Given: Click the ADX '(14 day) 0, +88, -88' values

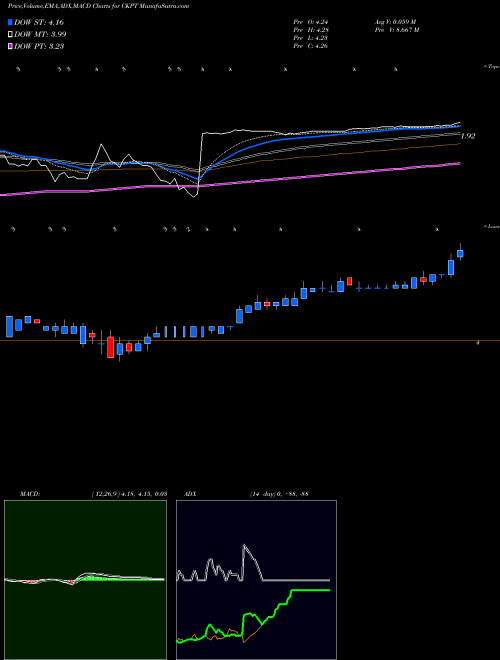Looking at the screenshot, I should pyautogui.click(x=279, y=494).
